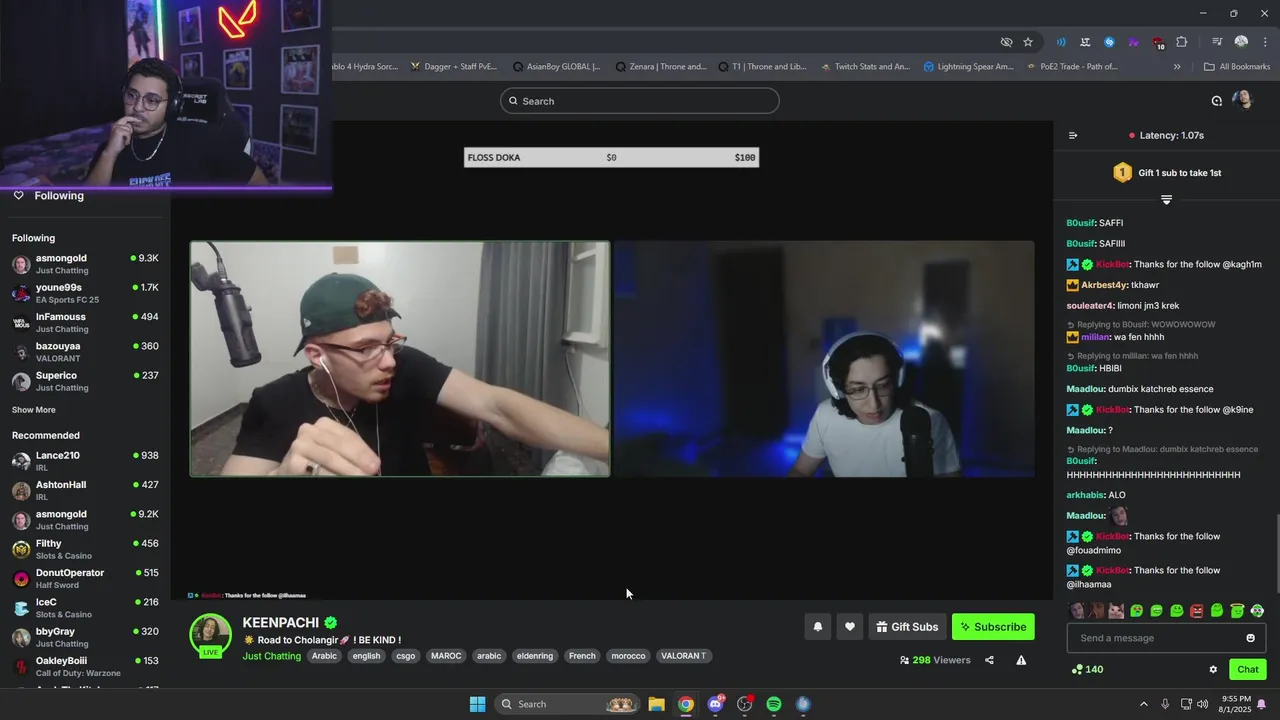Click Gift 1 sub to take 1st banner
Image resolution: width=1280 pixels, height=720 pixels.
(x=1167, y=173)
